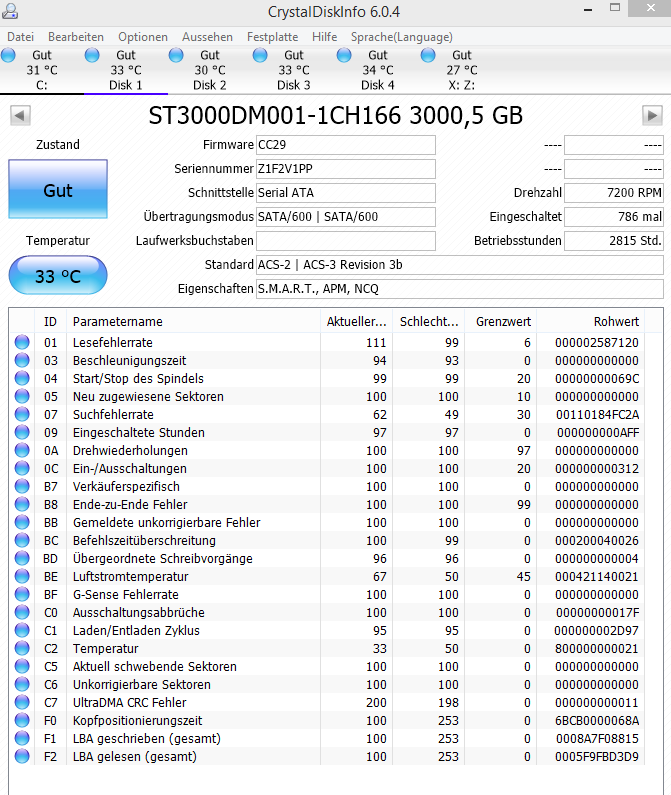Select the X: Z: drive tab
The width and height of the screenshot is (671, 795).
click(462, 70)
